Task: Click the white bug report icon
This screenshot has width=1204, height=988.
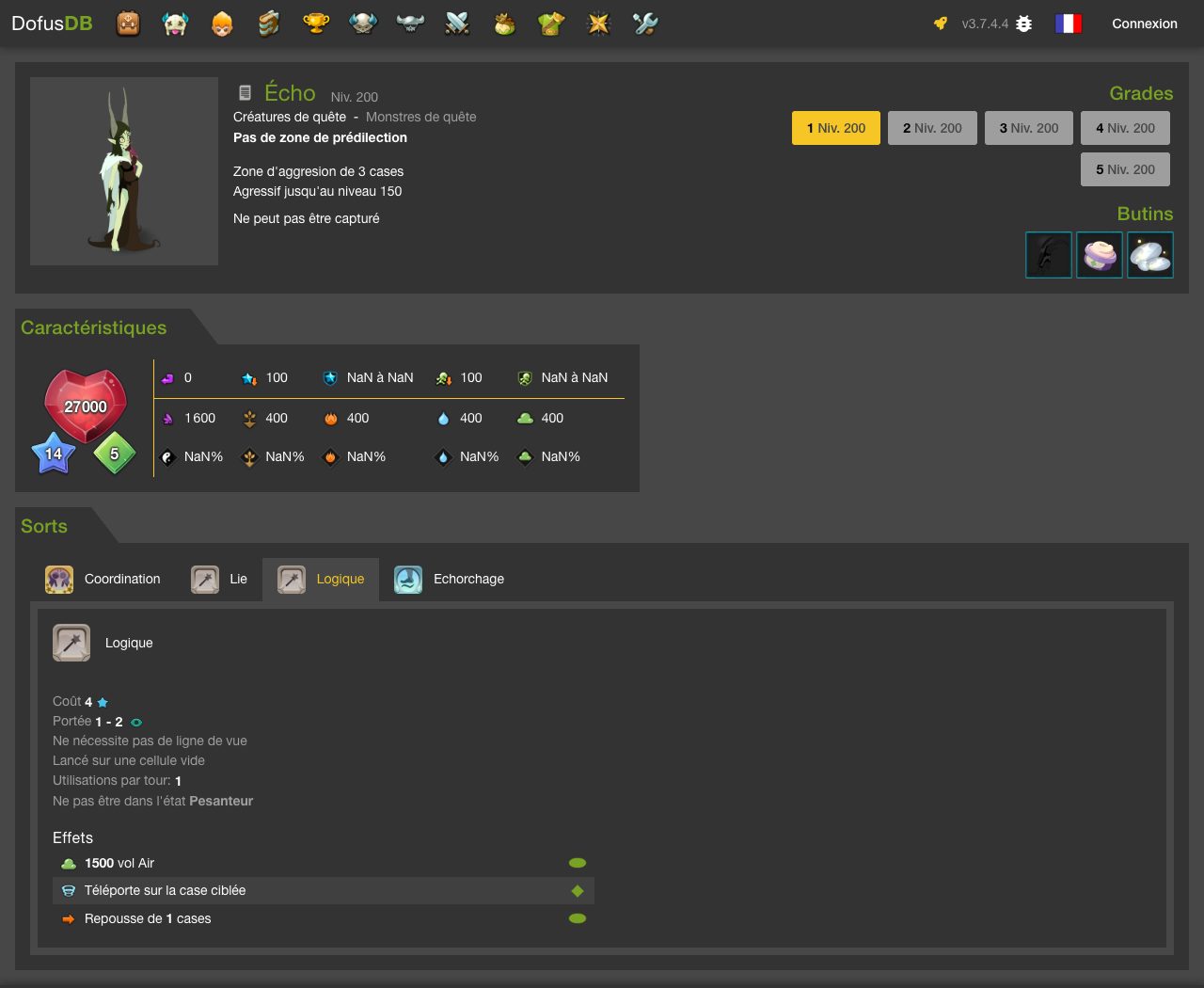Action: (x=1024, y=24)
